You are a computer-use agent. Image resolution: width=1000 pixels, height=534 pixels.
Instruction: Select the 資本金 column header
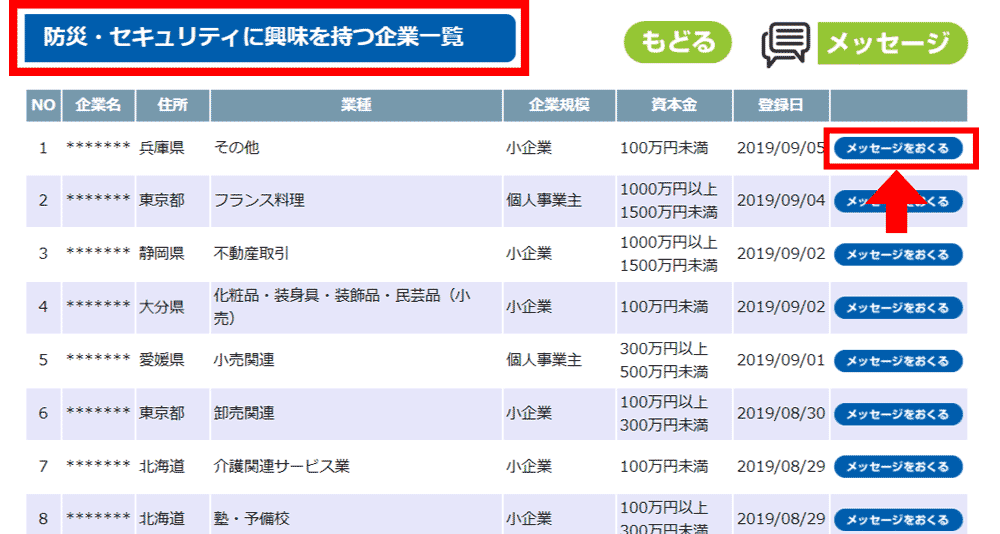673,105
